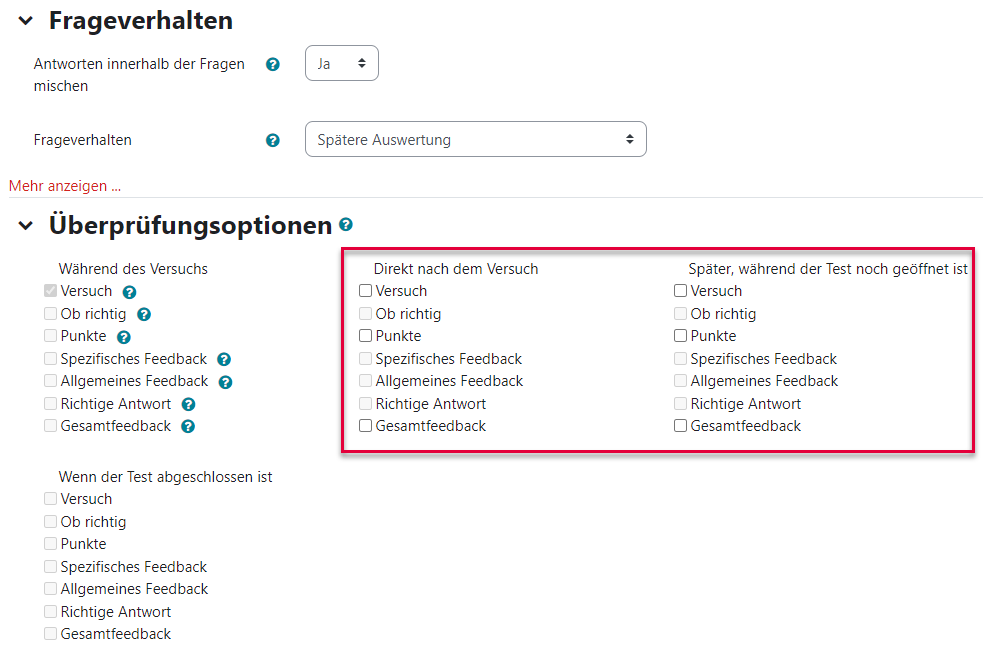This screenshot has width=983, height=648.
Task: Open help icon next to Ob richtig
Action: (144, 315)
